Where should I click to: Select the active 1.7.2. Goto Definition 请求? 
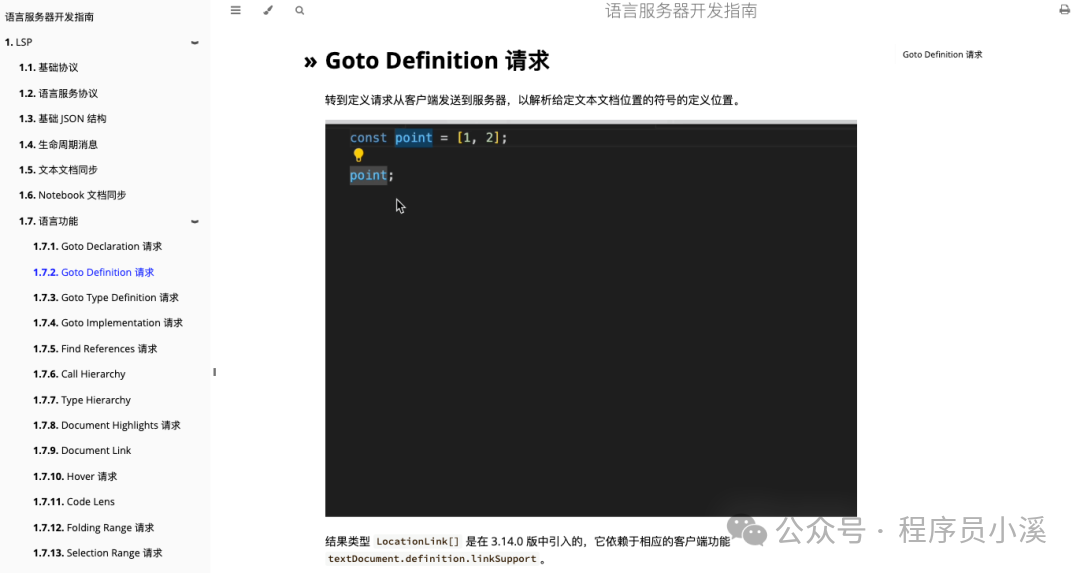click(94, 272)
